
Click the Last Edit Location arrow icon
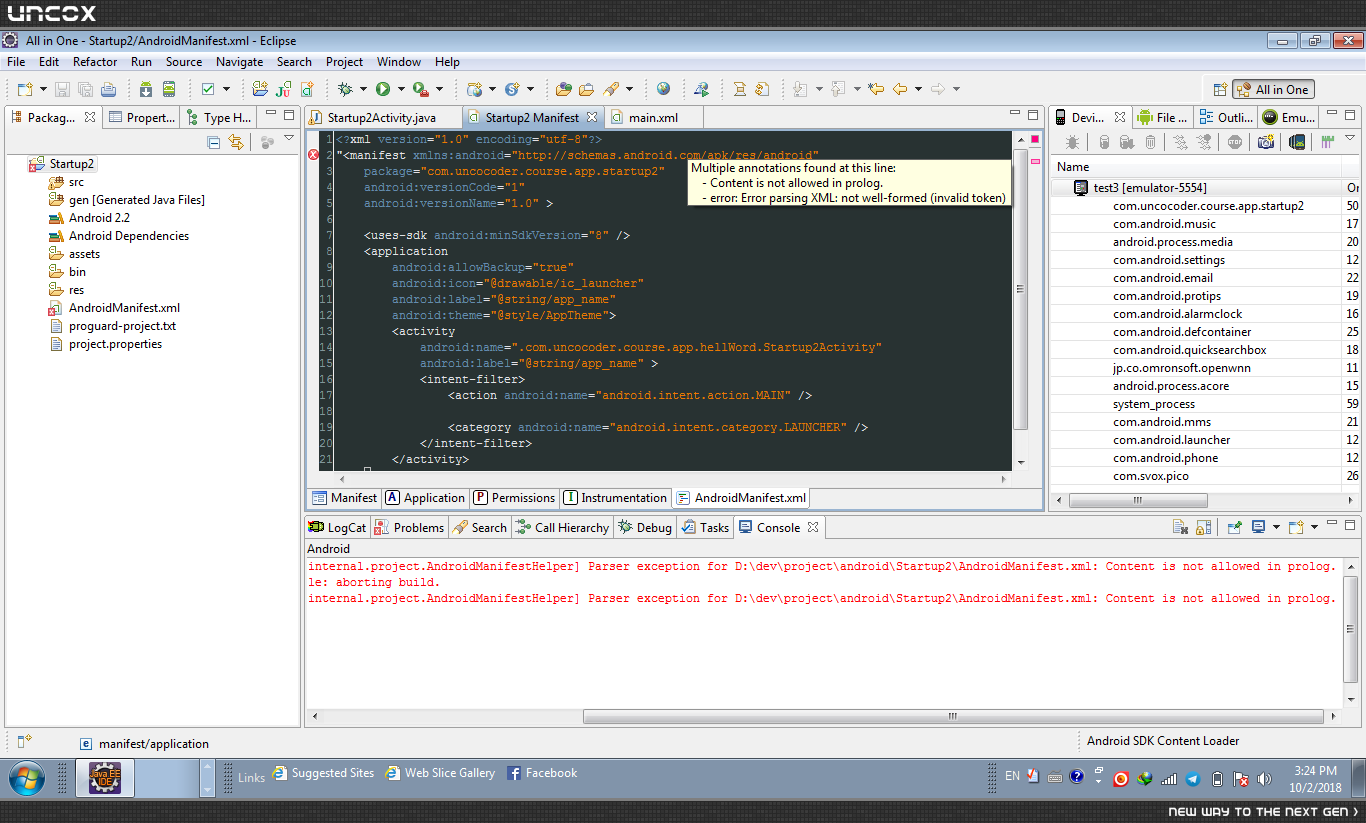(876, 89)
